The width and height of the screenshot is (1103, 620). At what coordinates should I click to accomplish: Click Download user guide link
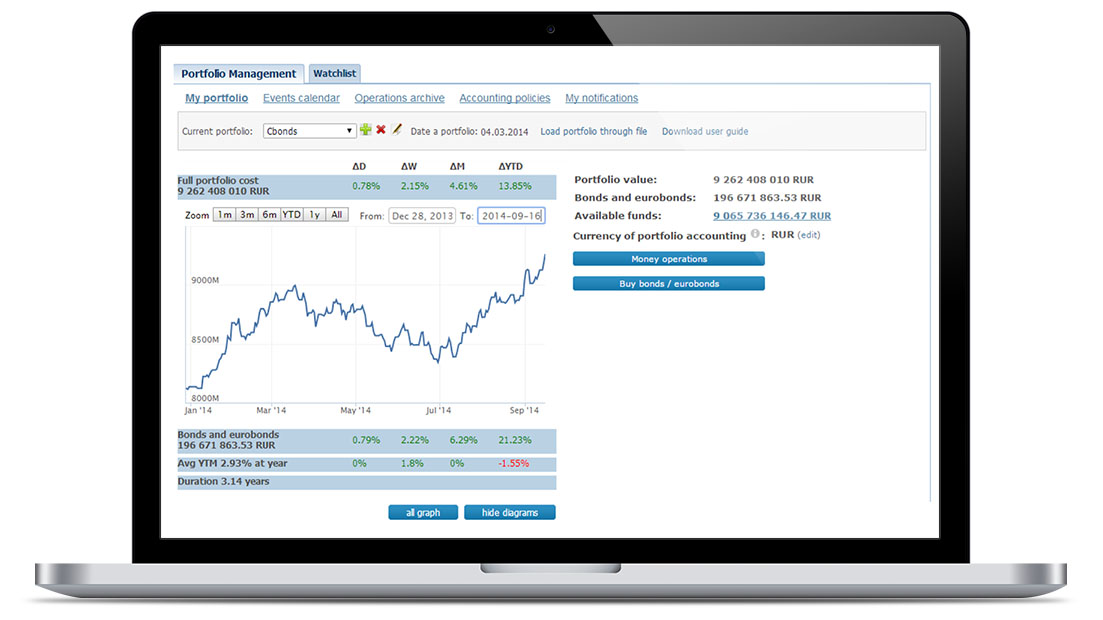click(705, 131)
